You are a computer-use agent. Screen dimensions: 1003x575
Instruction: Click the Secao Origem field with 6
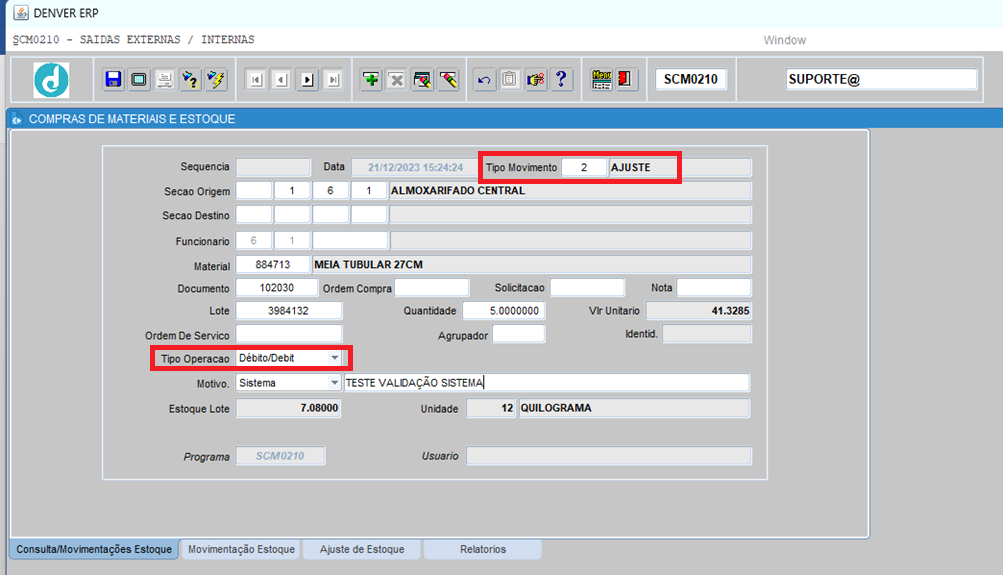pyautogui.click(x=330, y=191)
